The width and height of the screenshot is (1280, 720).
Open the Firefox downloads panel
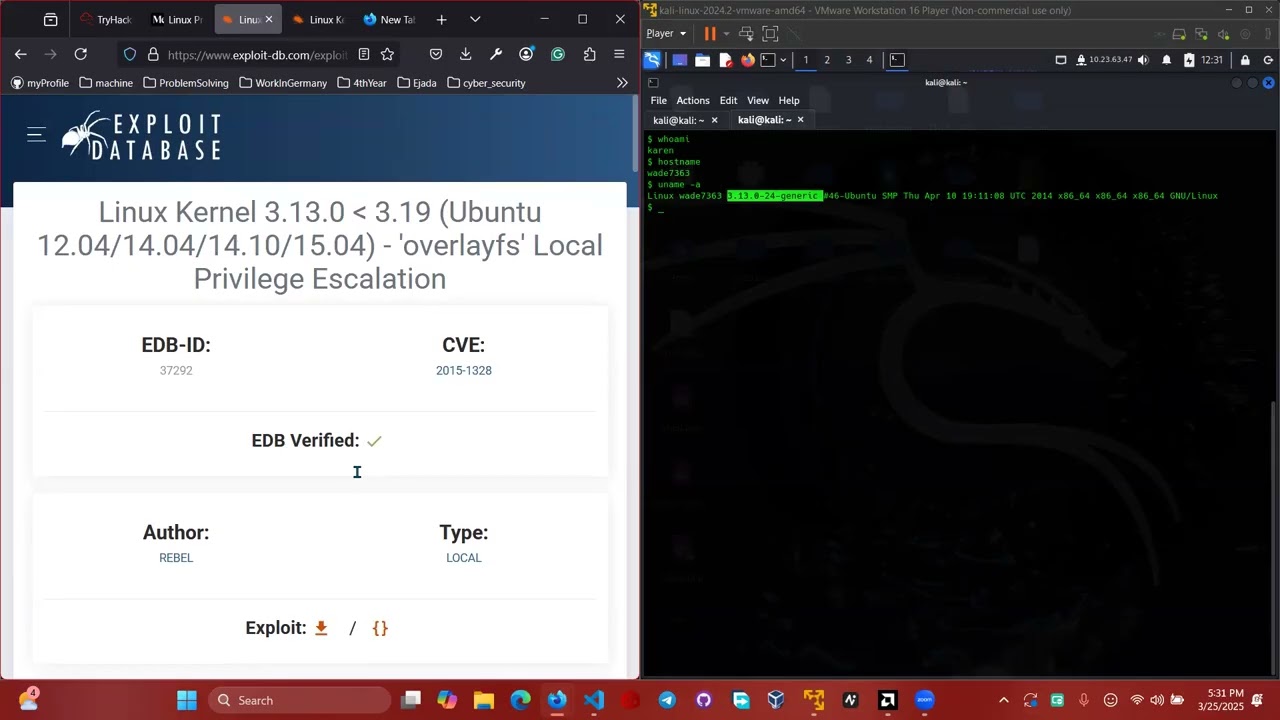pyautogui.click(x=466, y=54)
